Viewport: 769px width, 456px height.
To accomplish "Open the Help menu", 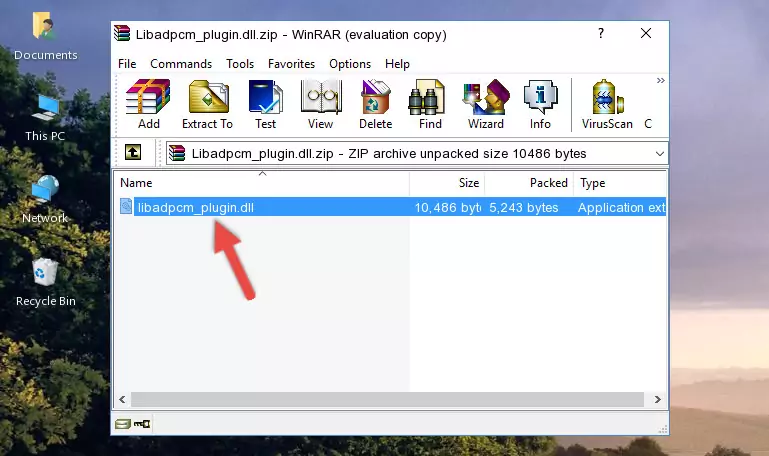I will (397, 64).
